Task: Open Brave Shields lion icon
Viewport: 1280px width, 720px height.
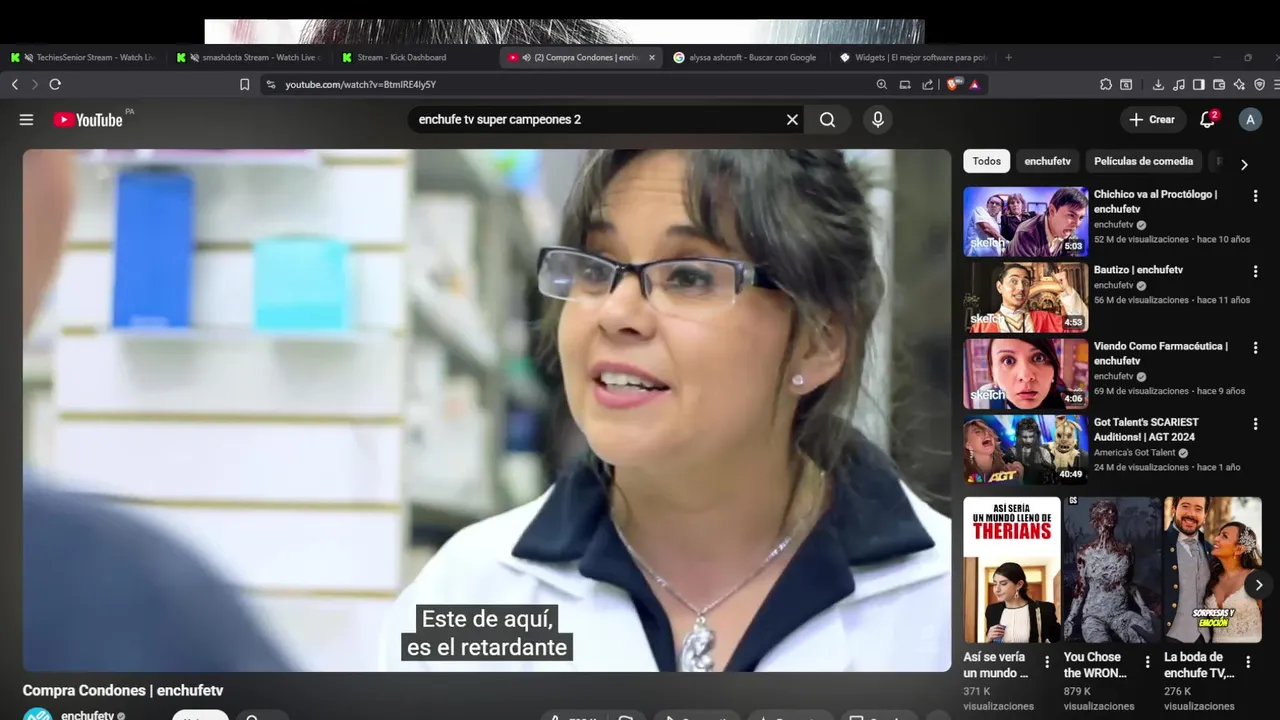Action: pos(954,85)
